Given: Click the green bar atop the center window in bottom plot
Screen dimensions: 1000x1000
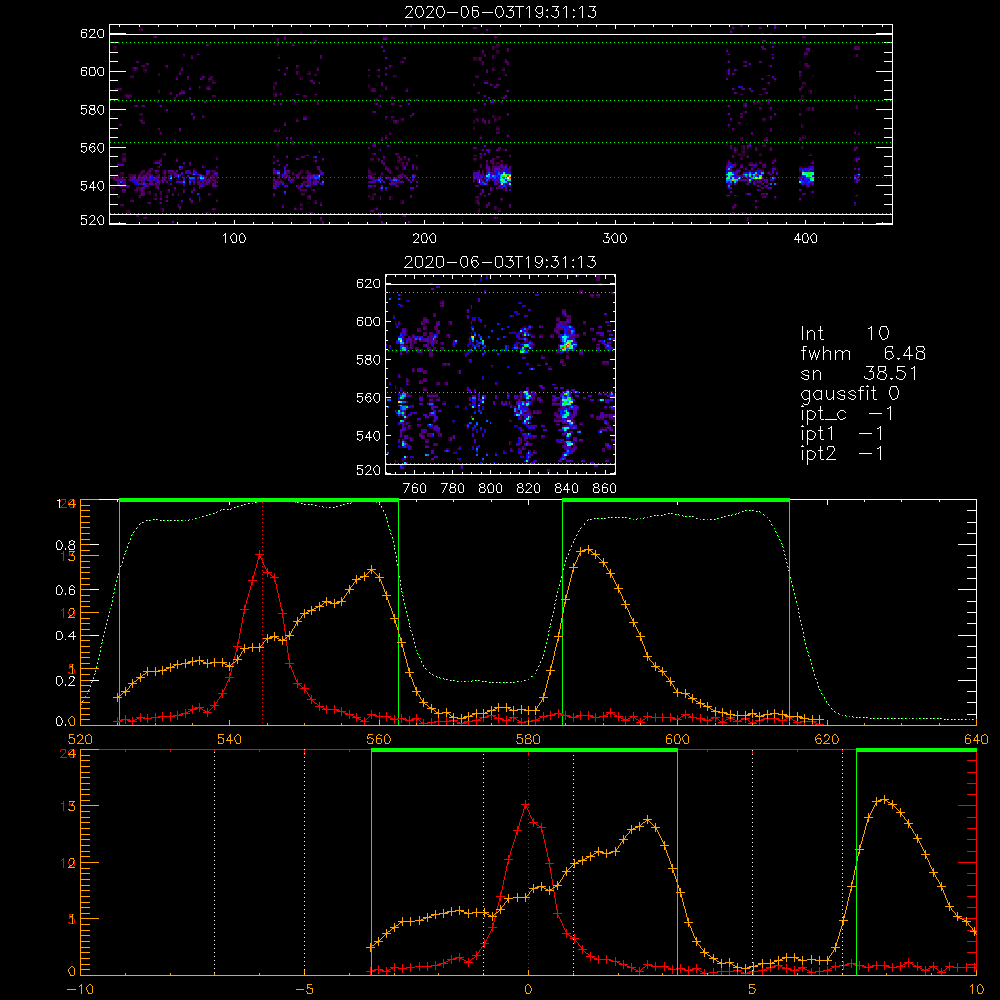Looking at the screenshot, I should coord(524,750).
